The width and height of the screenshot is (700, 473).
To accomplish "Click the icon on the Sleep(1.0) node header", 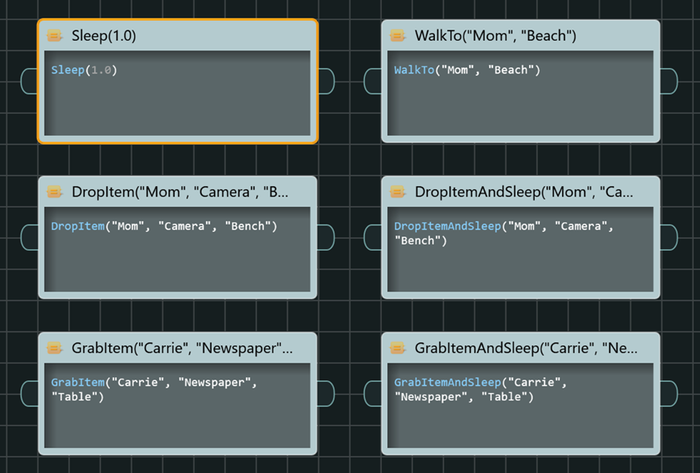I will (x=54, y=36).
